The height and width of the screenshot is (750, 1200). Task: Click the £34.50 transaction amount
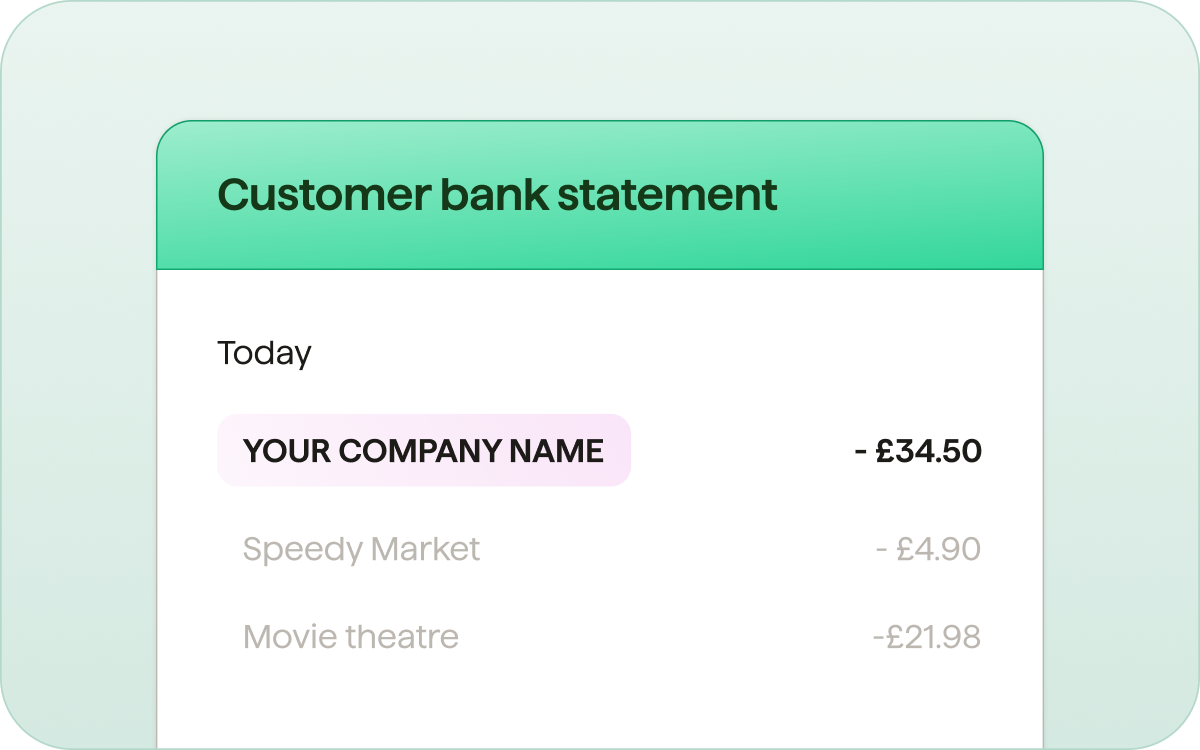pos(928,451)
